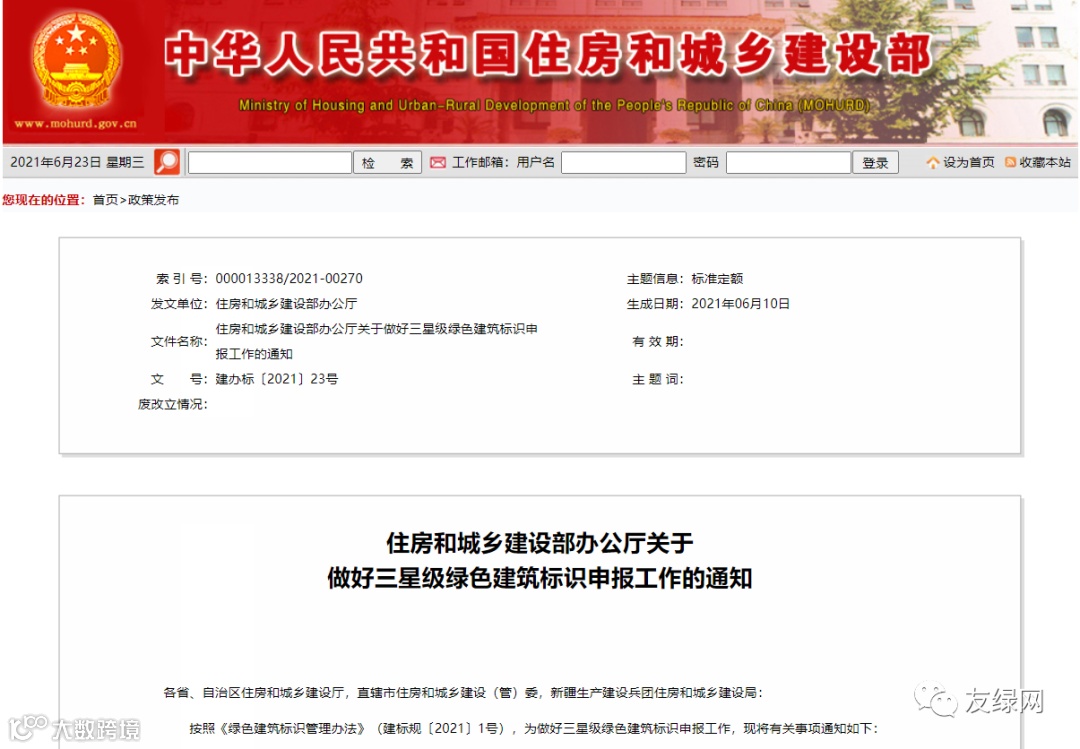Click the www.mohurd.gov.cn site address text
This screenshot has width=1080, height=749.
(75, 124)
